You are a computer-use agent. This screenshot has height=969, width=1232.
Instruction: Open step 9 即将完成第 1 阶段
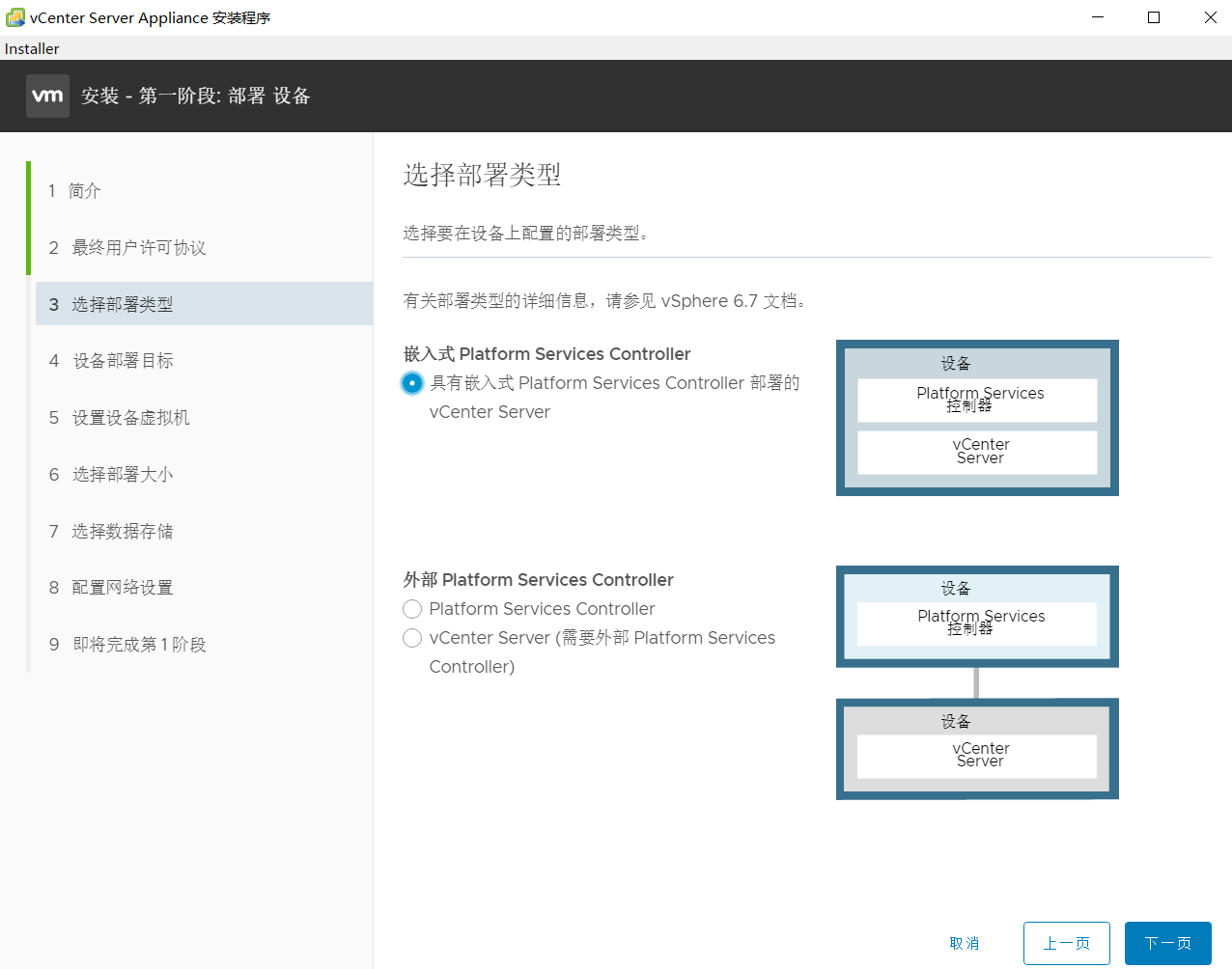pyautogui.click(x=202, y=645)
